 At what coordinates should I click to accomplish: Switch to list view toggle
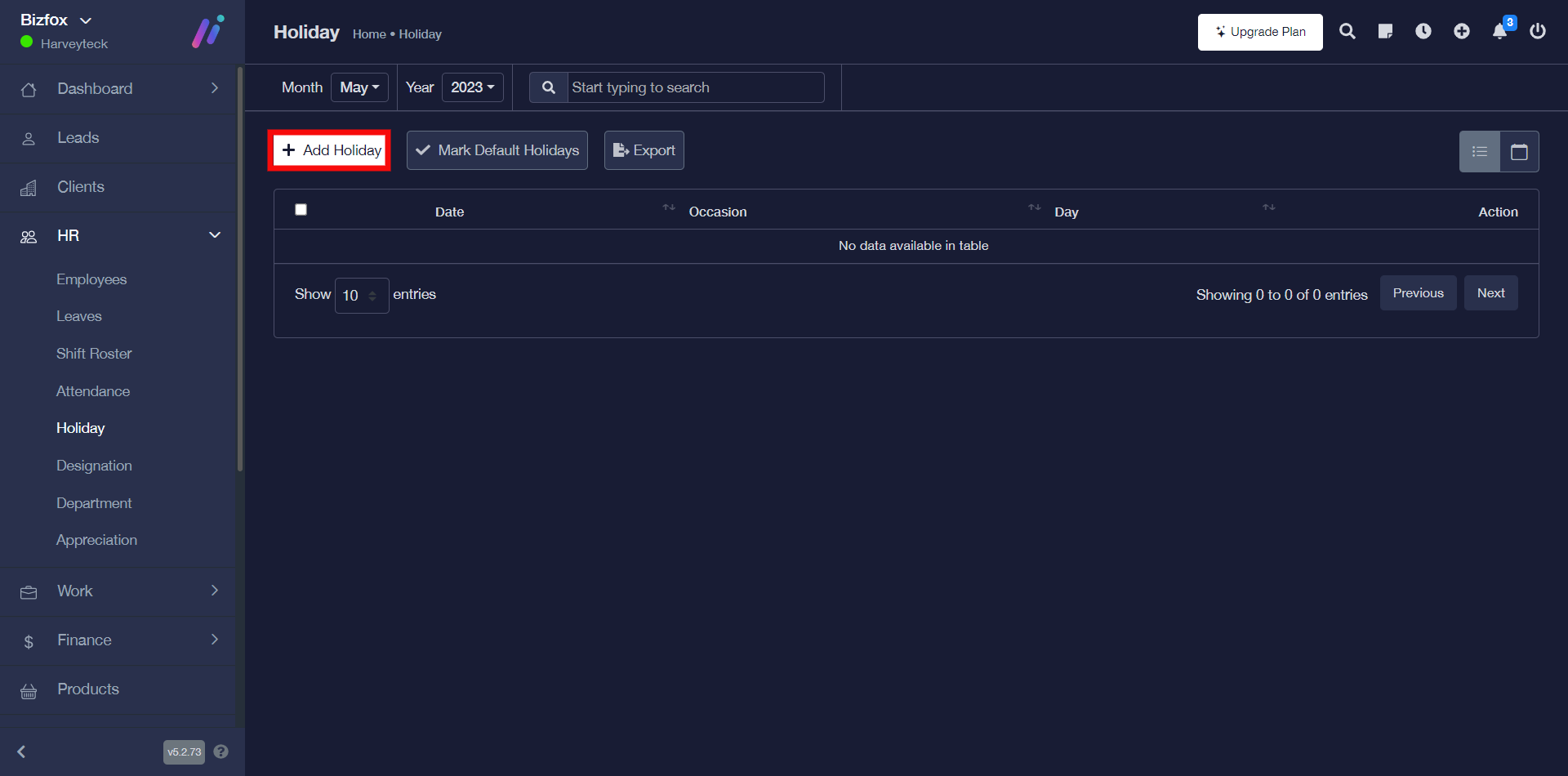coord(1479,152)
